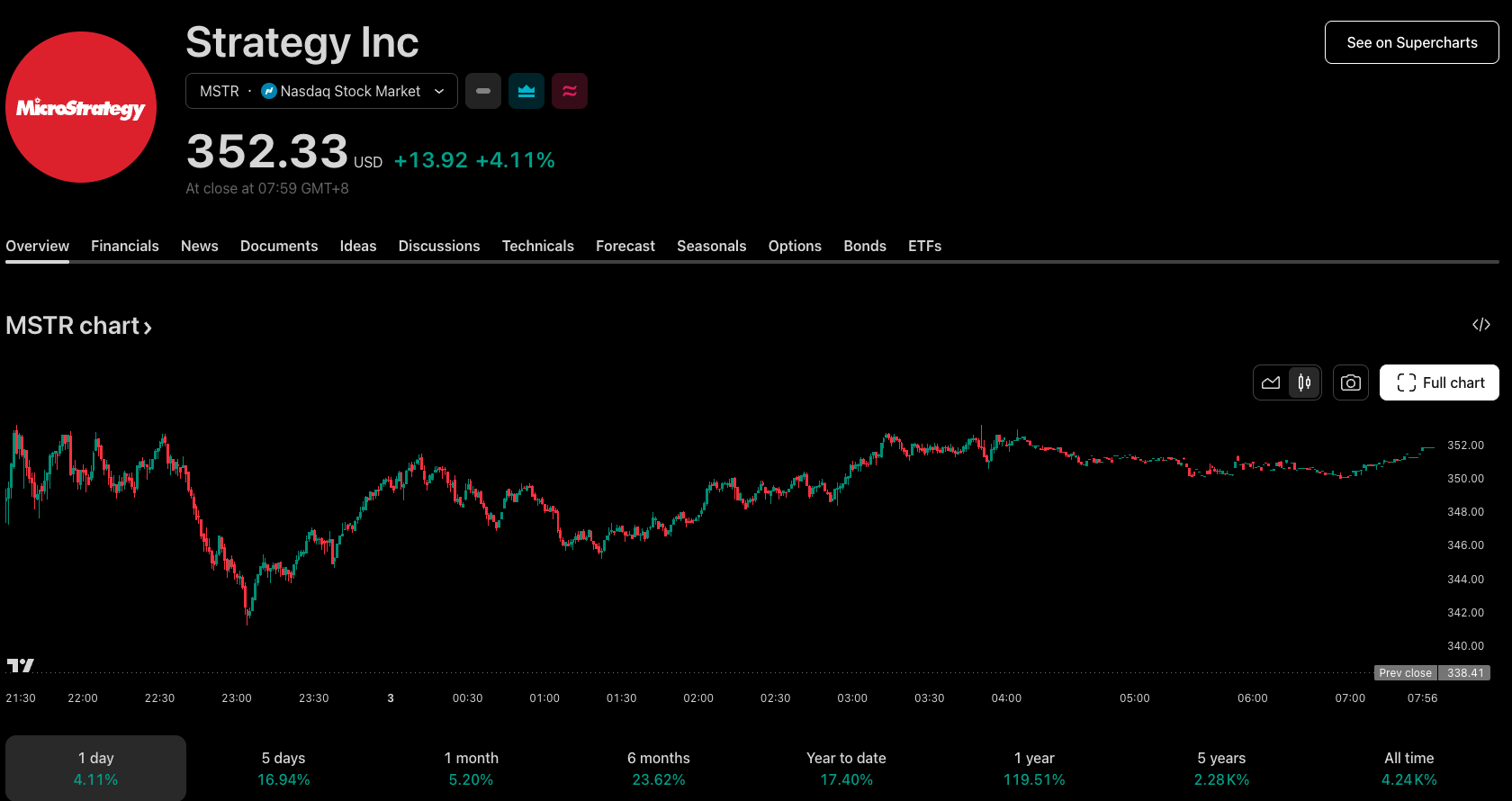Click the pink wave badge icon
This screenshot has height=801, width=1512.
(570, 91)
